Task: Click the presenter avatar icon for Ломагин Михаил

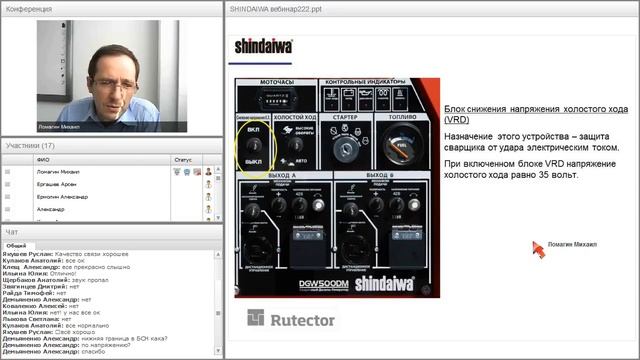Action: (x=209, y=172)
